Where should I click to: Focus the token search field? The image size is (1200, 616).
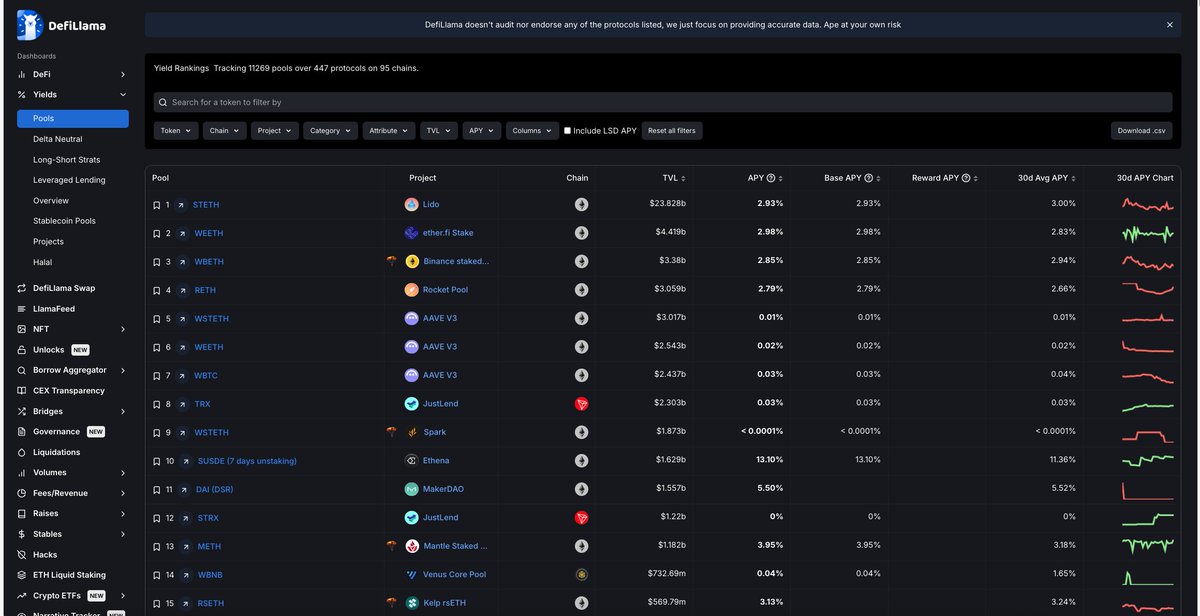coord(663,102)
